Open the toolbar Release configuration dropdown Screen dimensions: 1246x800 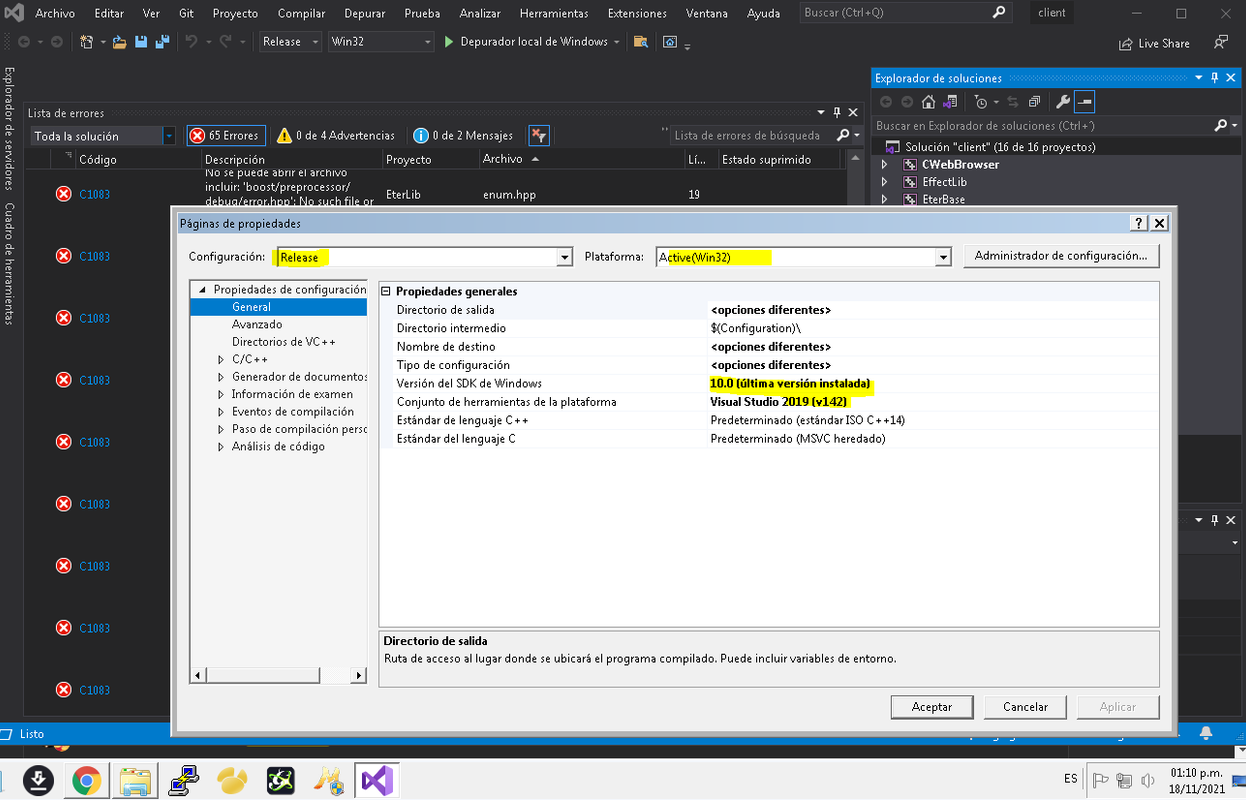pos(291,42)
